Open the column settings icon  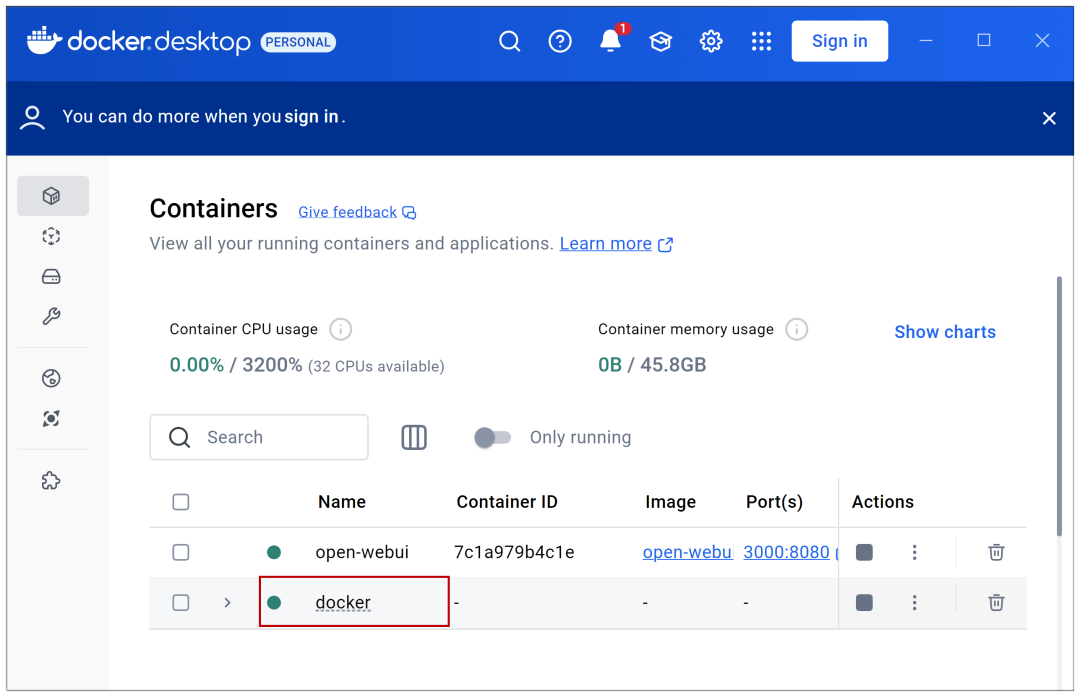coord(414,437)
